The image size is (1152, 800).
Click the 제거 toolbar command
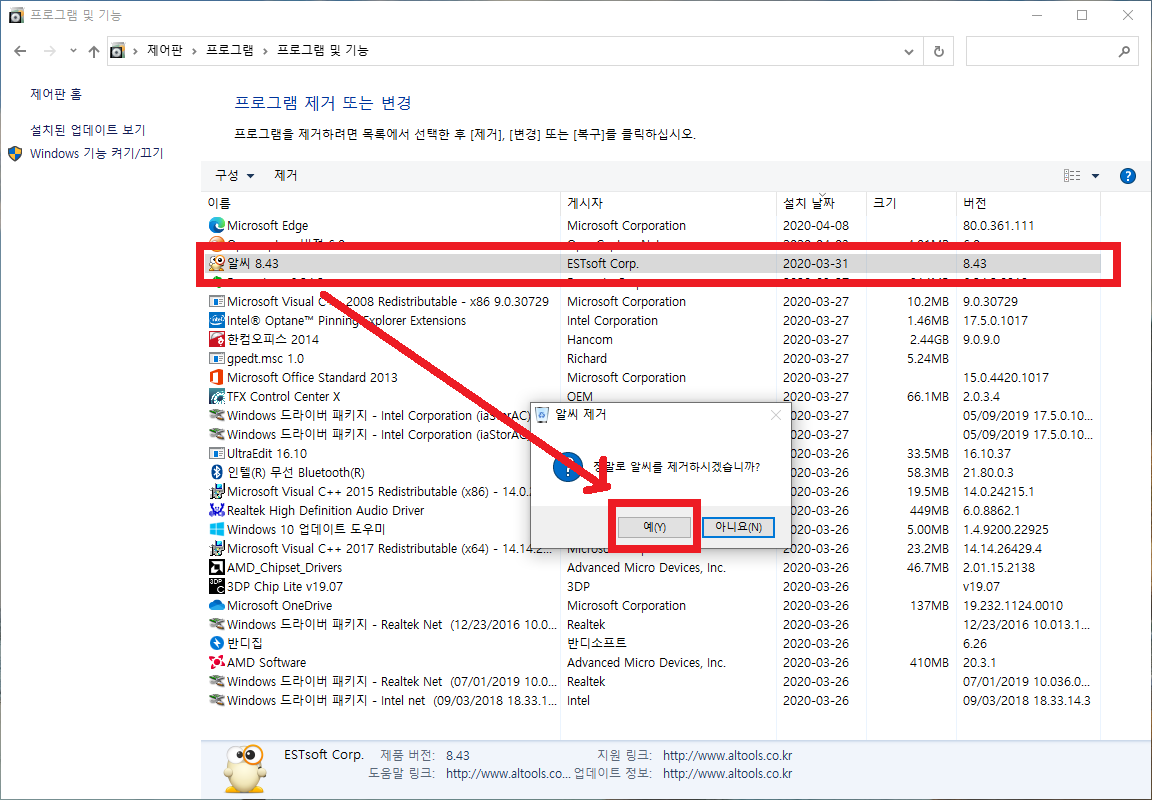(286, 176)
